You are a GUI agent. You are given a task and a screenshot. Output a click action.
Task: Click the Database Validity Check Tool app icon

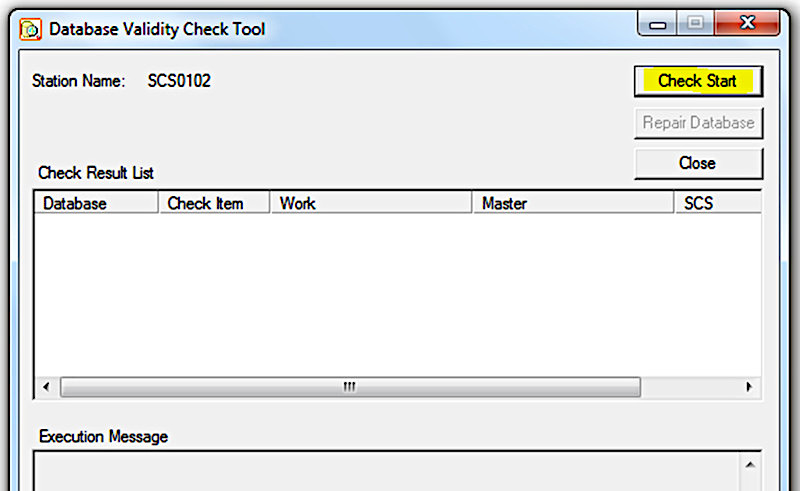tap(30, 30)
